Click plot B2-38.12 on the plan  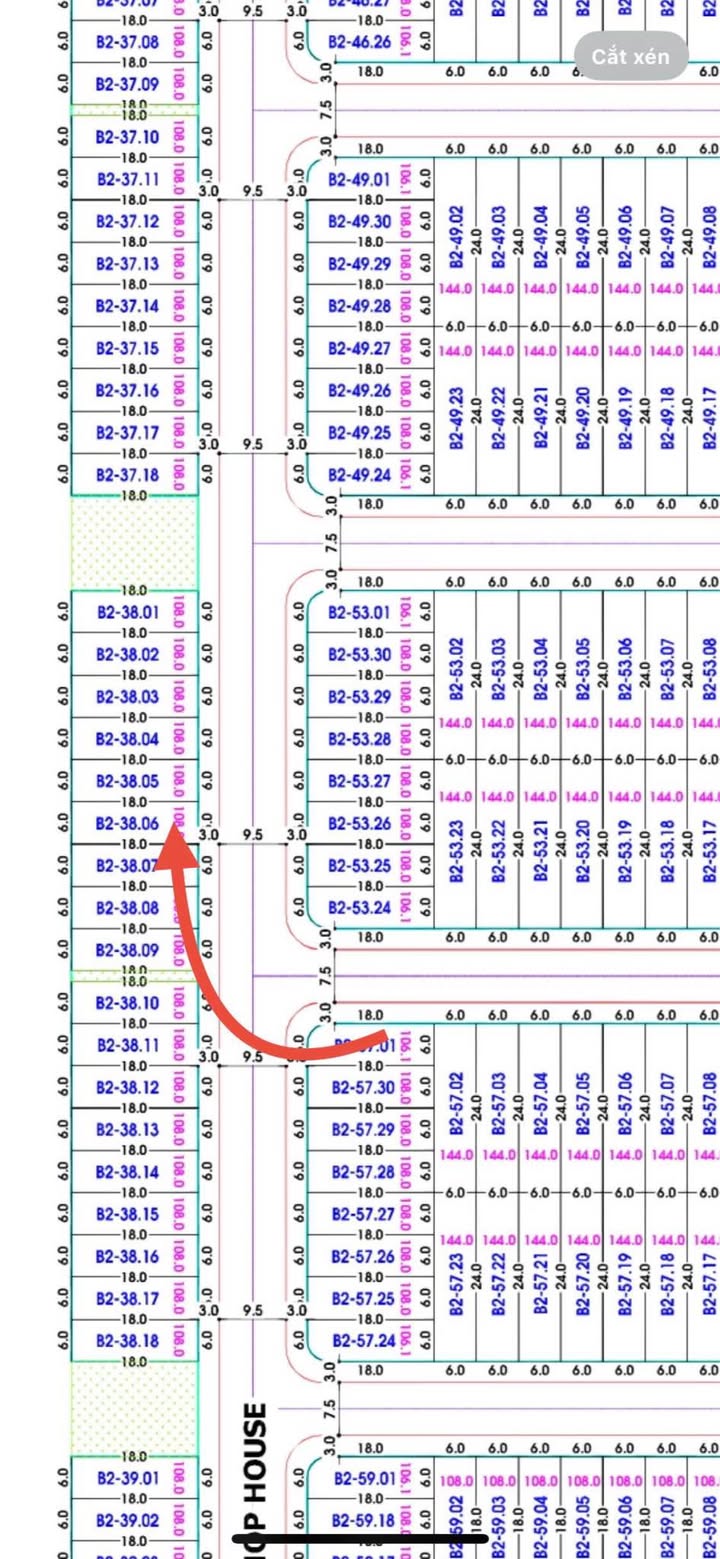(127, 1087)
